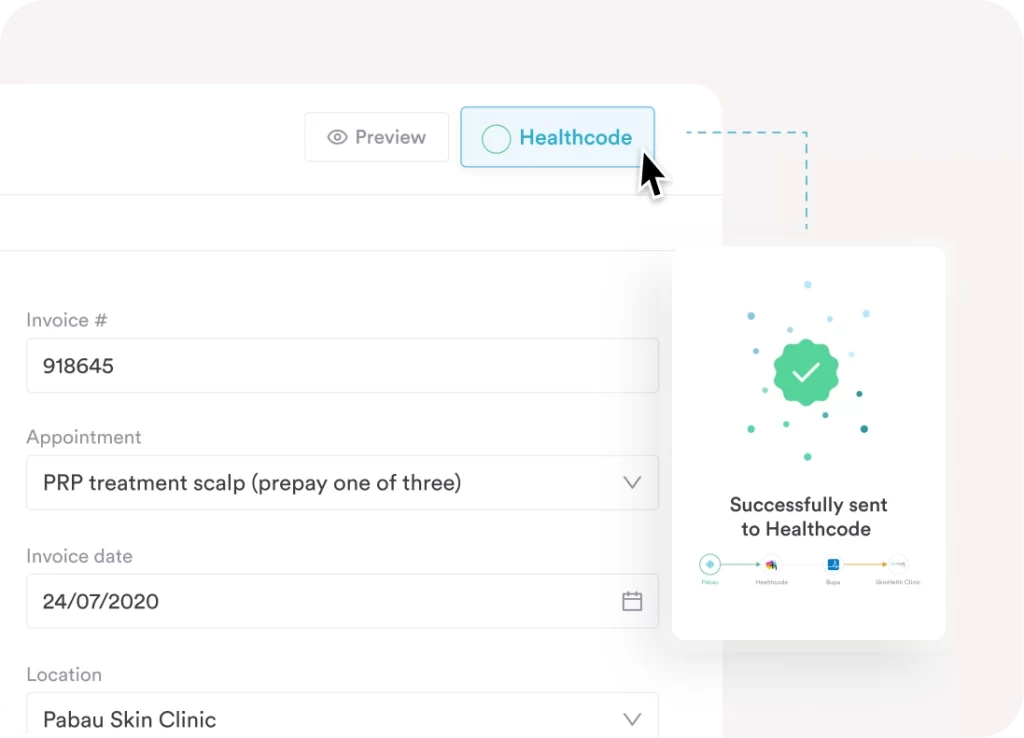This screenshot has height=738, width=1024.
Task: Expand the Appointment dropdown chevron
Action: [x=632, y=482]
